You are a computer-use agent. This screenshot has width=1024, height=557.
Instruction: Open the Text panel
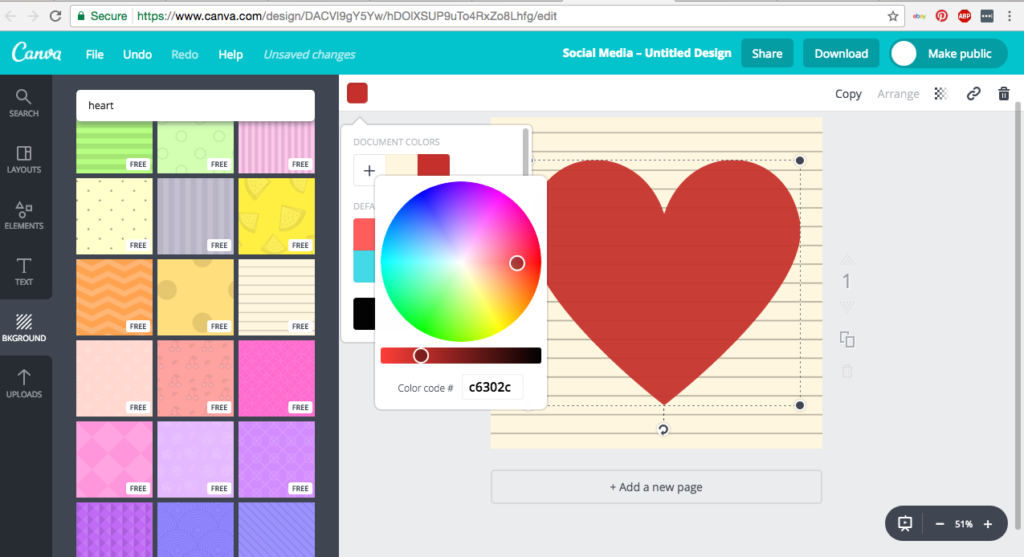(24, 272)
